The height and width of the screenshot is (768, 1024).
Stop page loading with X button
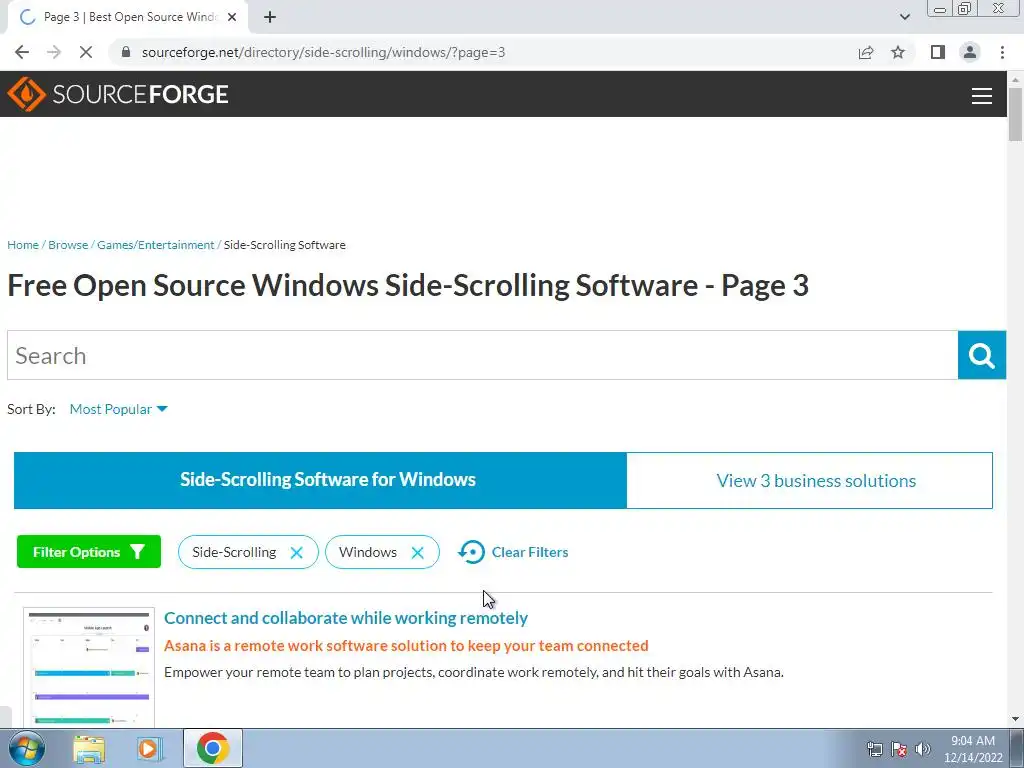(x=86, y=52)
